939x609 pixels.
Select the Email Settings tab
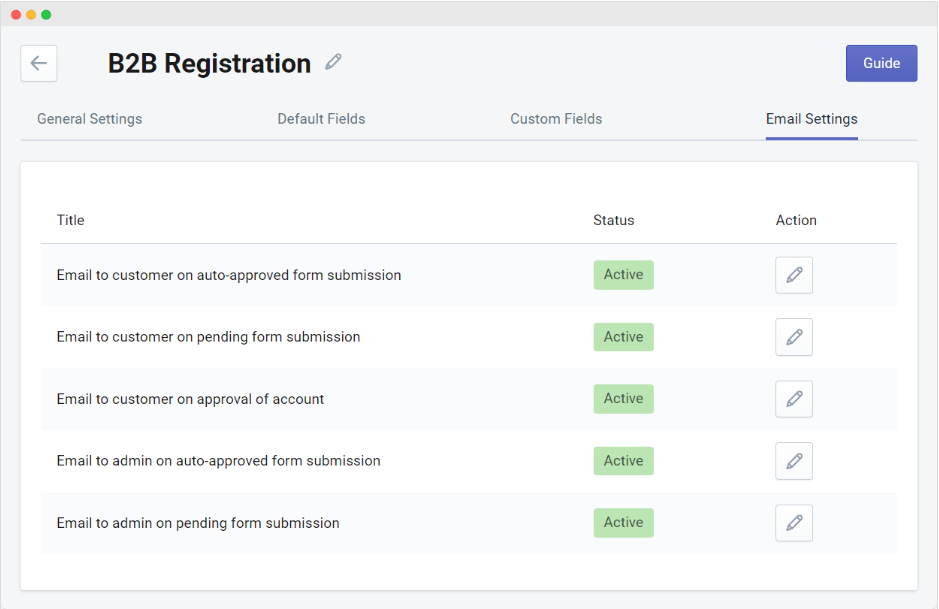click(811, 119)
